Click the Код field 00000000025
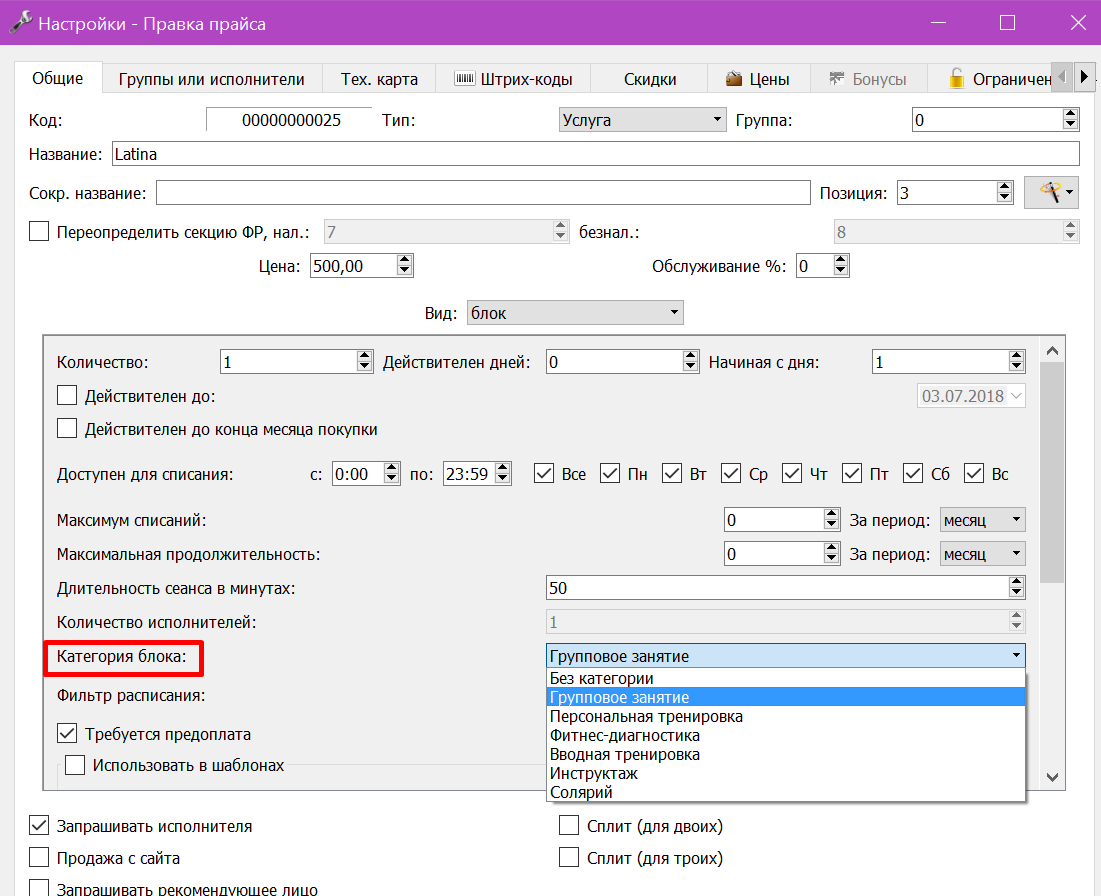Viewport: 1101px width, 896px height. click(289, 119)
